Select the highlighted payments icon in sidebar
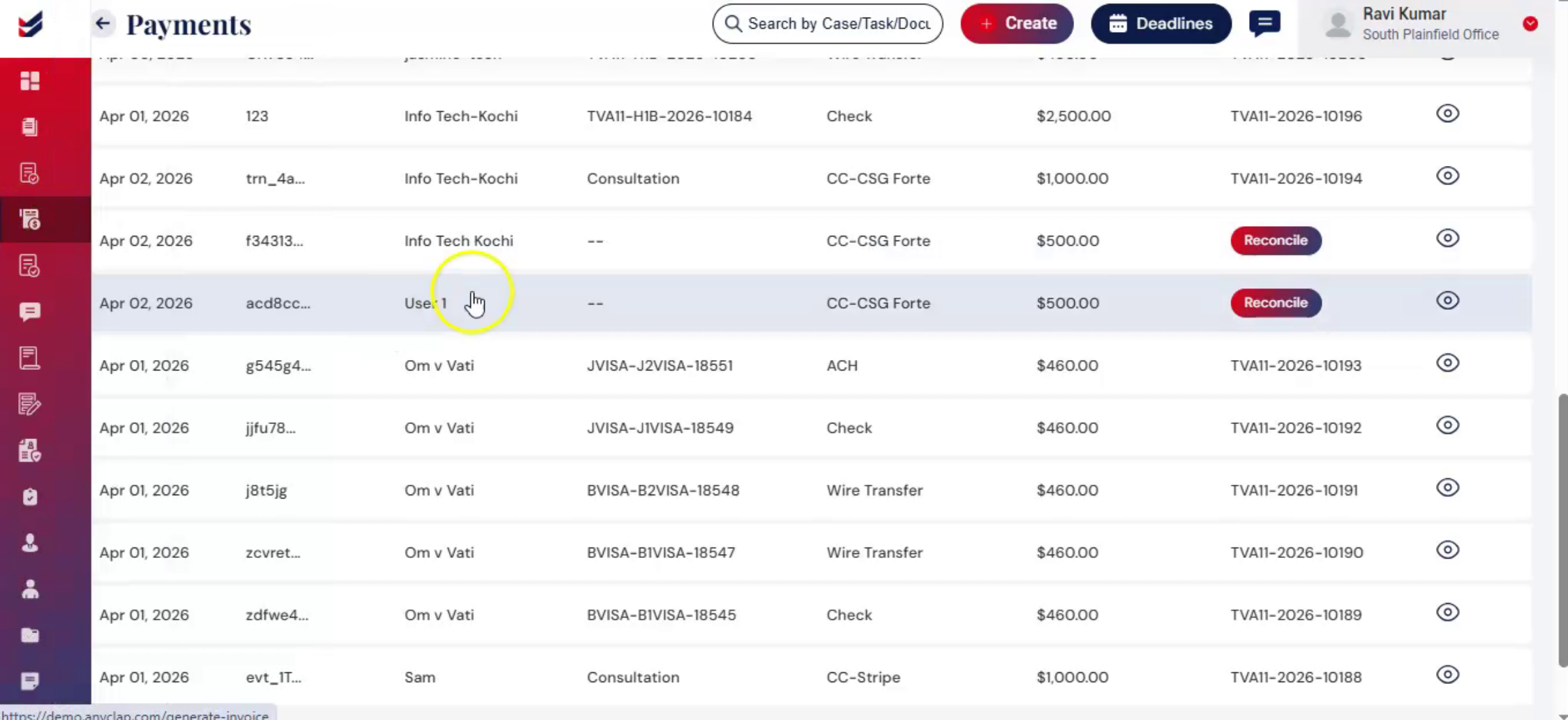This screenshot has height=720, width=1568. point(29,220)
